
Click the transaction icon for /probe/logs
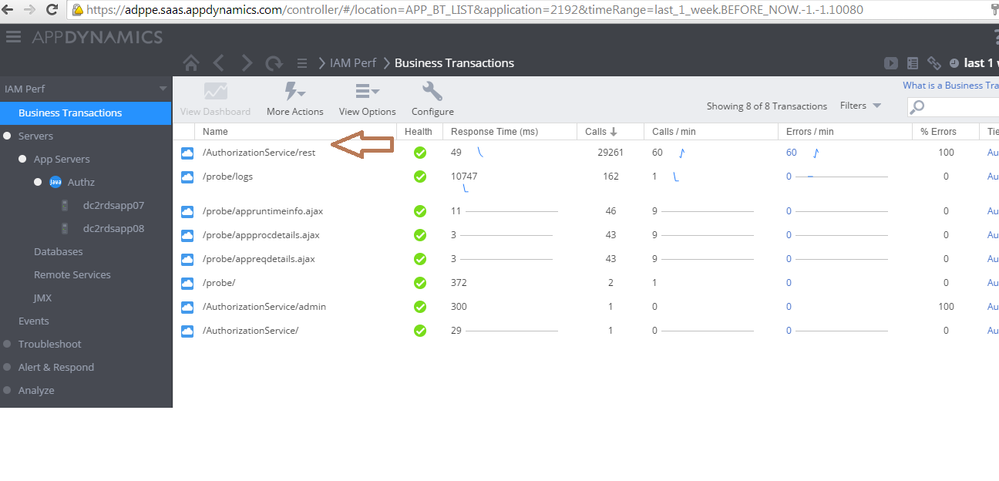[x=186, y=177]
